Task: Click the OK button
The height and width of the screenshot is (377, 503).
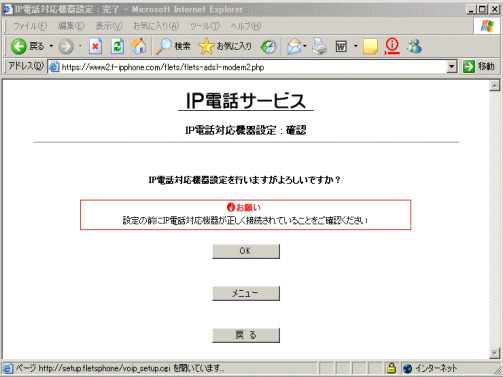Action: pos(246,251)
